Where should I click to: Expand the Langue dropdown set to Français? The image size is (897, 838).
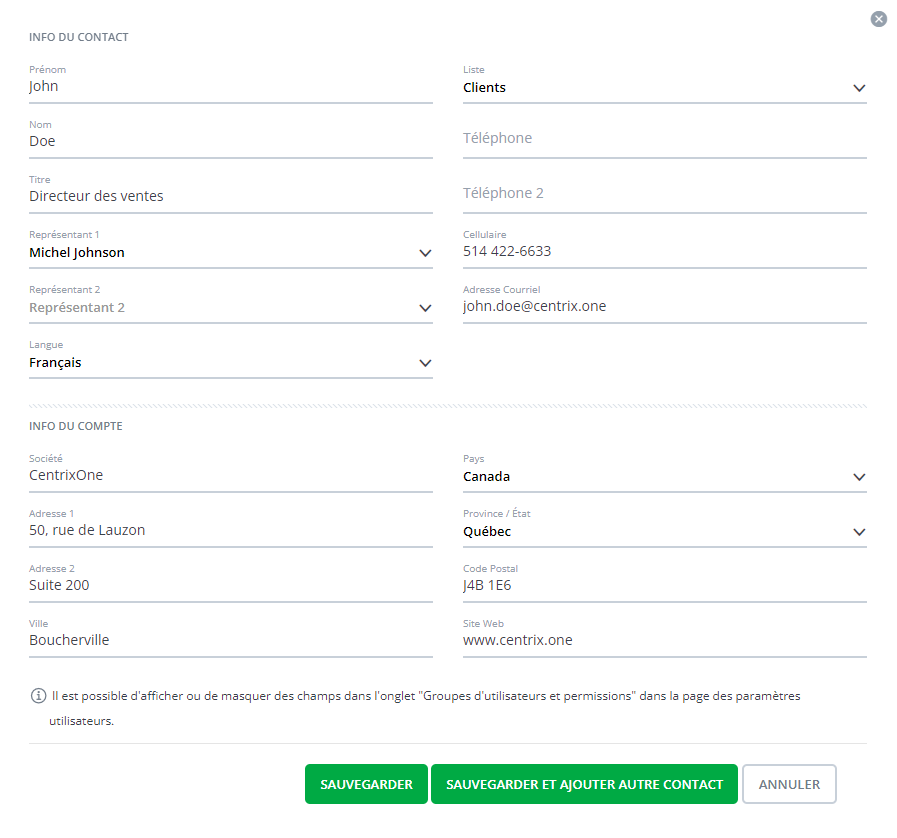(x=230, y=363)
